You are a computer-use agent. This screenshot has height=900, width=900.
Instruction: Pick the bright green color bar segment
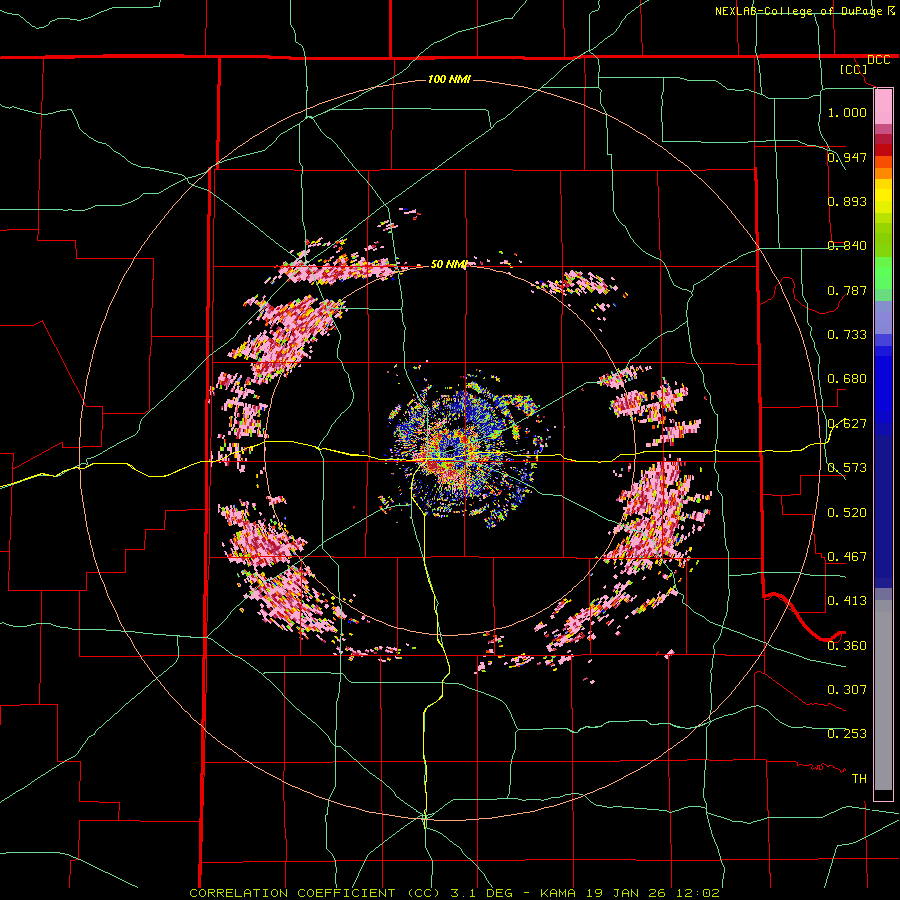point(883,273)
